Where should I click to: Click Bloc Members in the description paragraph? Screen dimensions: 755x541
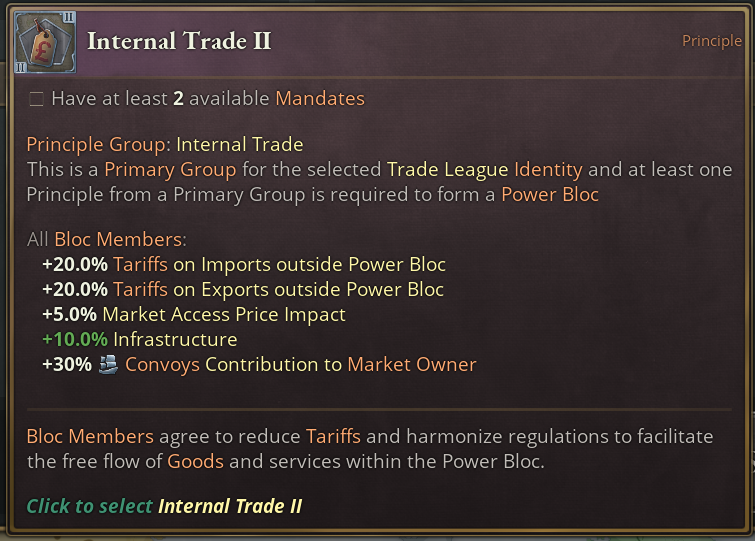tap(90, 437)
